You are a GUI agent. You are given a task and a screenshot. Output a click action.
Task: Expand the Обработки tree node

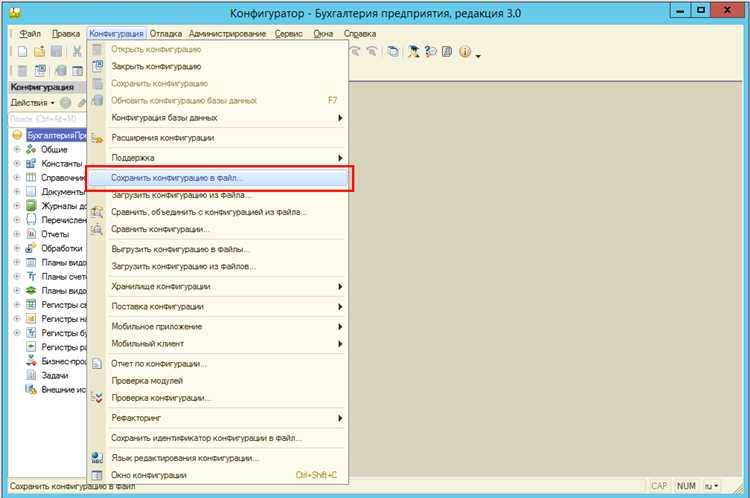point(17,248)
